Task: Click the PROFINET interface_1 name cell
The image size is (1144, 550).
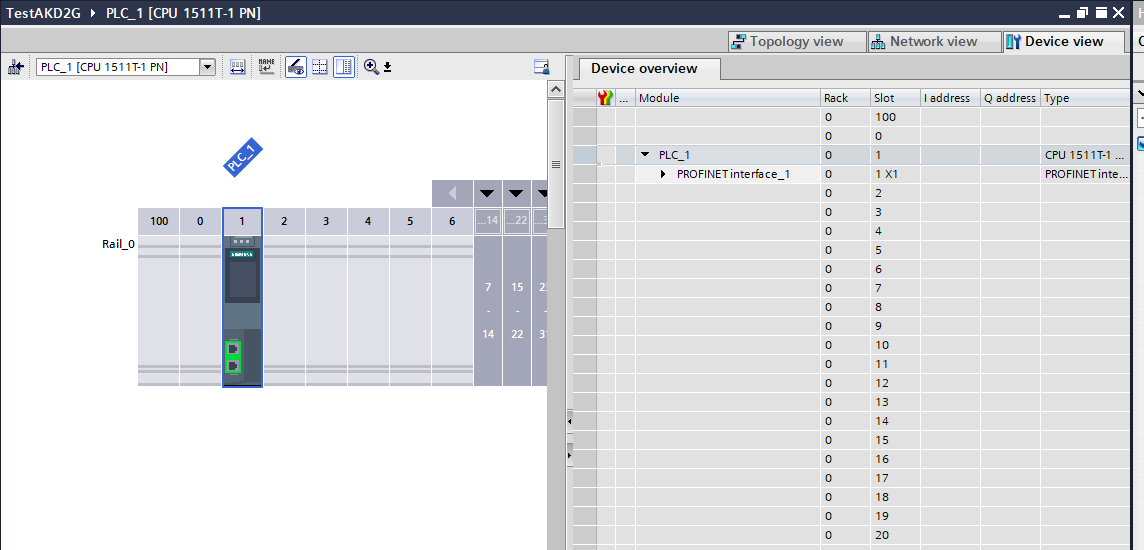Action: point(727,174)
